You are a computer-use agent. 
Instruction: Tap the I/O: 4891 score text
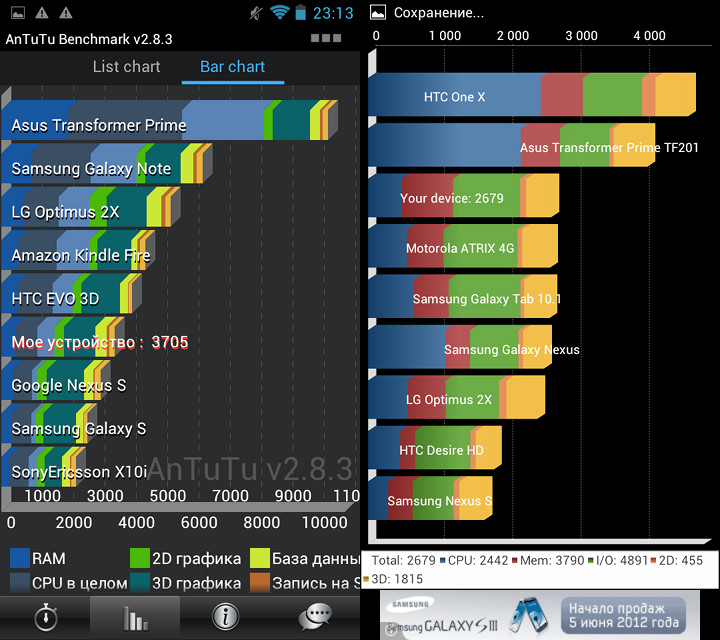[622, 561]
